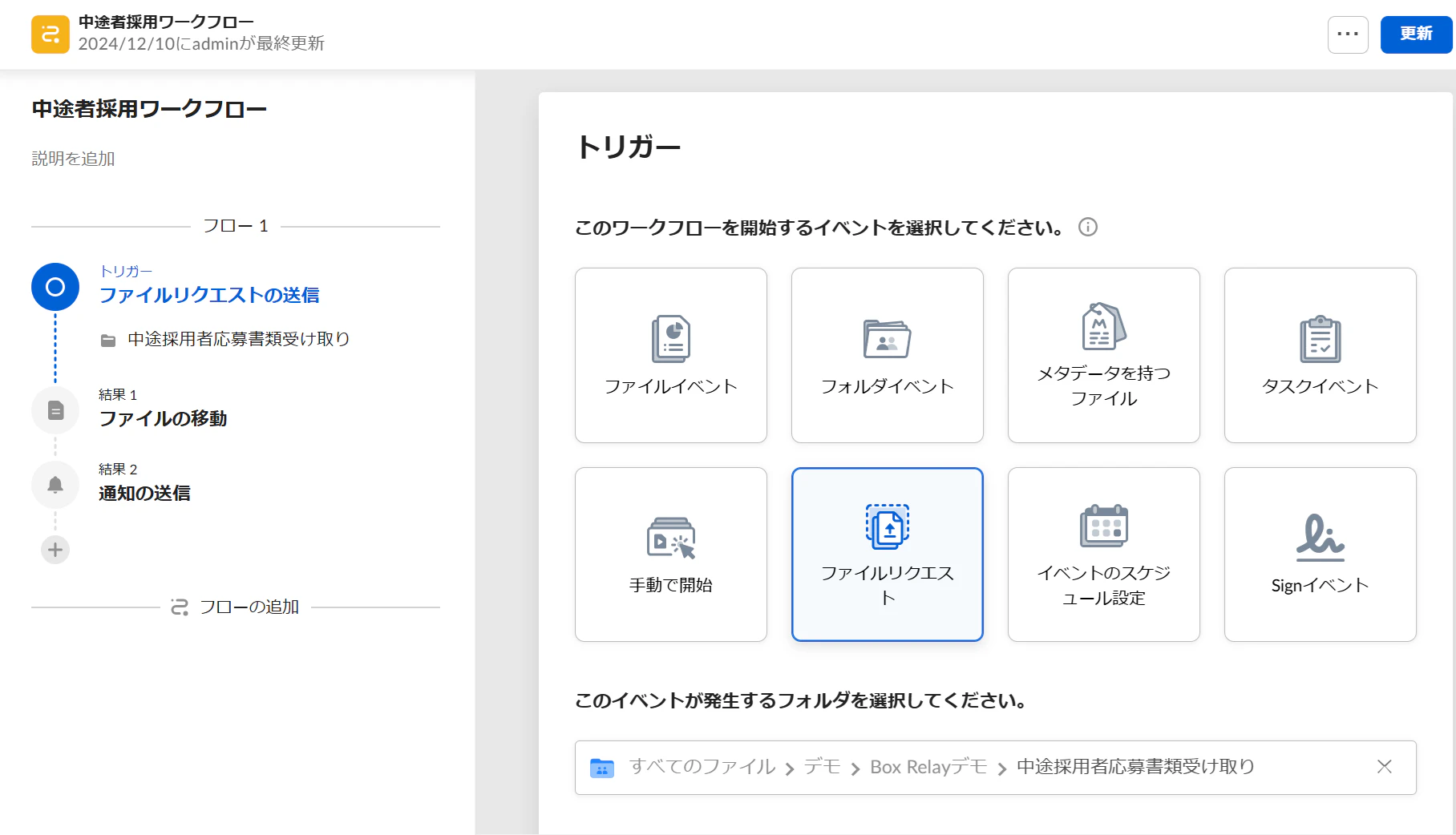
Task: Click the relay icon next to フローの追加
Action: pos(180,607)
